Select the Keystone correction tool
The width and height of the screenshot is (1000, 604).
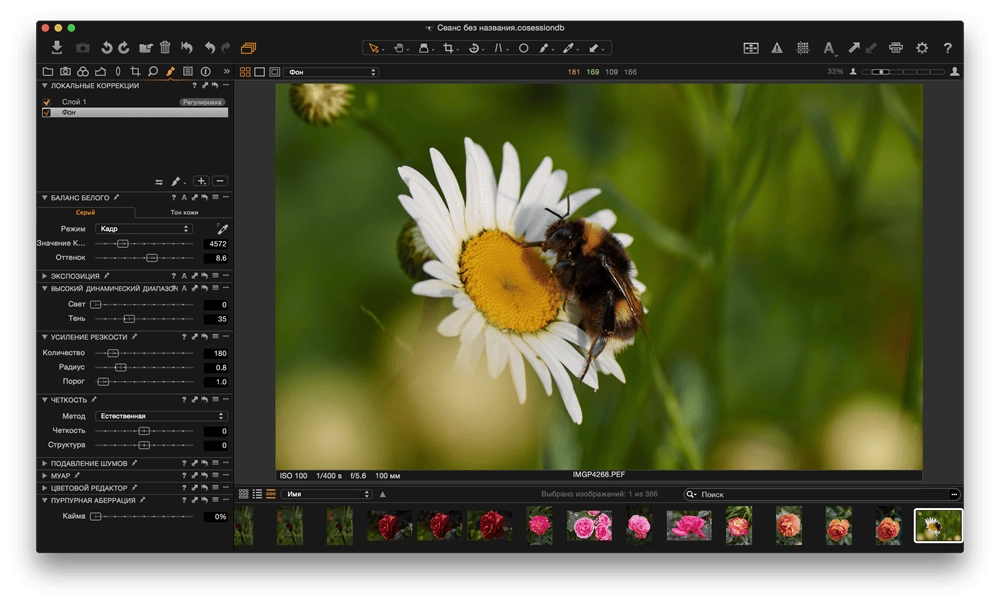pyautogui.click(x=498, y=48)
